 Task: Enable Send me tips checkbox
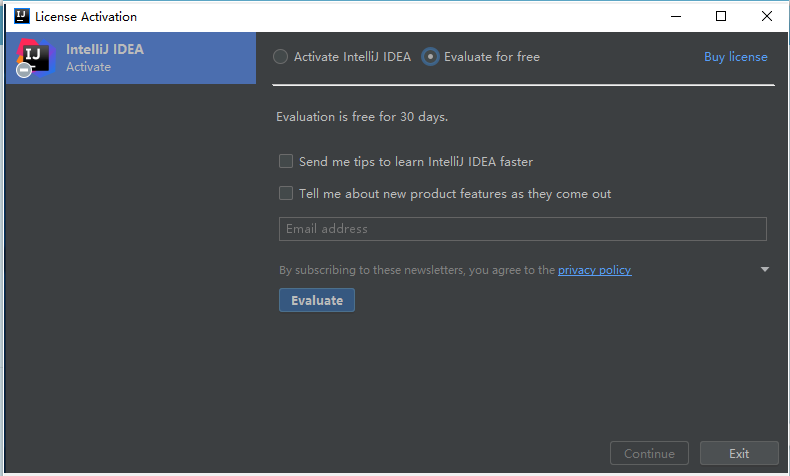(286, 161)
